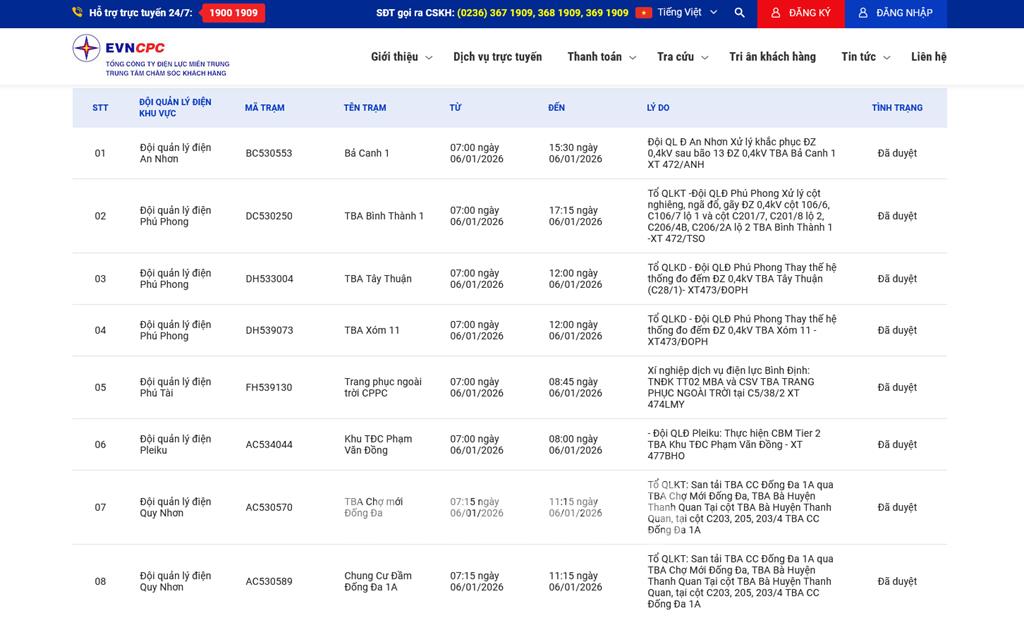The height and width of the screenshot is (618, 1024).
Task: Call the 1900 1909 hotline badge
Action: (233, 13)
